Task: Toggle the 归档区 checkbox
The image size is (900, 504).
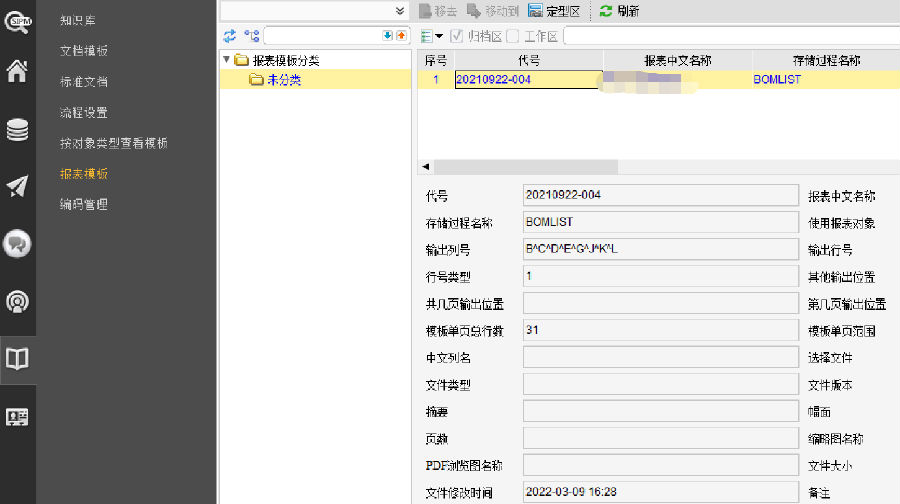Action: 457,36
